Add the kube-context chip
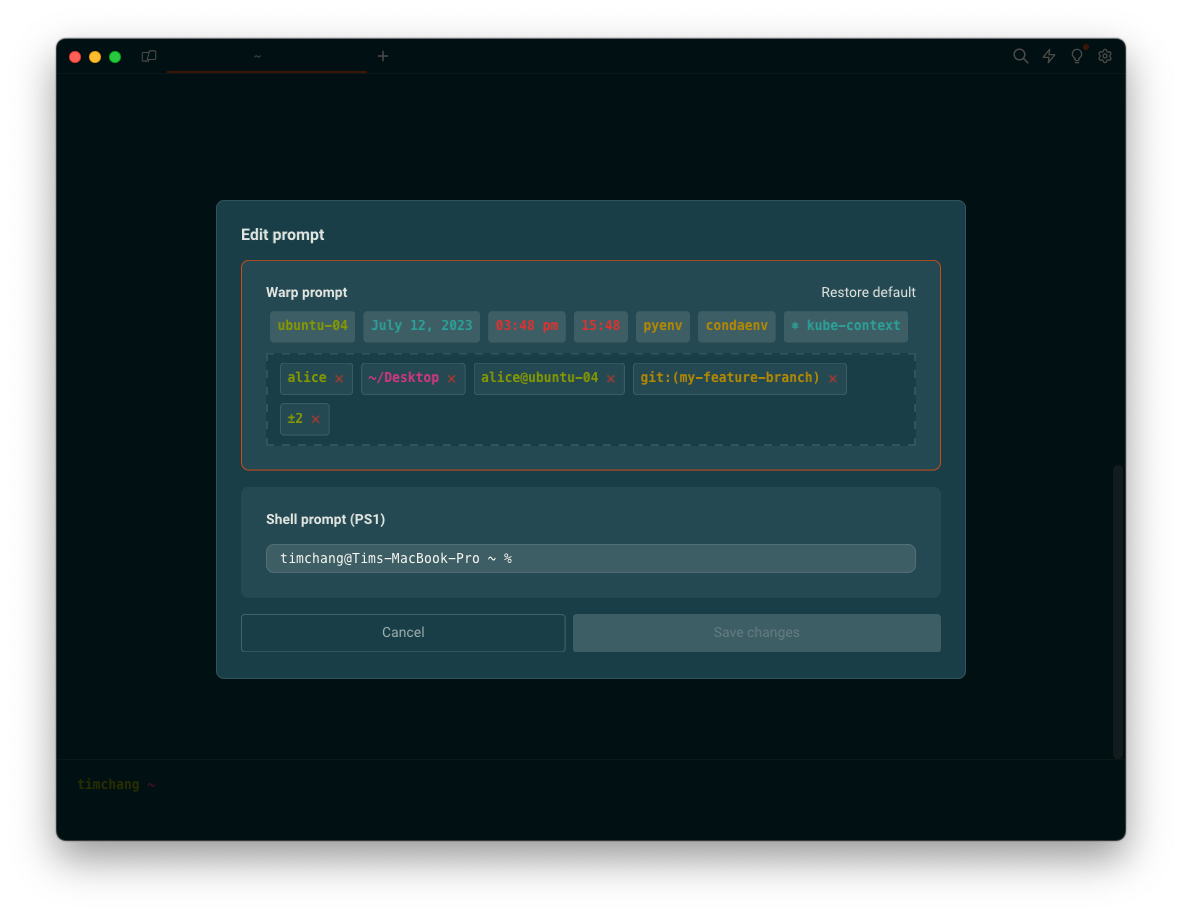Viewport: 1182px width, 915px height. click(x=846, y=326)
